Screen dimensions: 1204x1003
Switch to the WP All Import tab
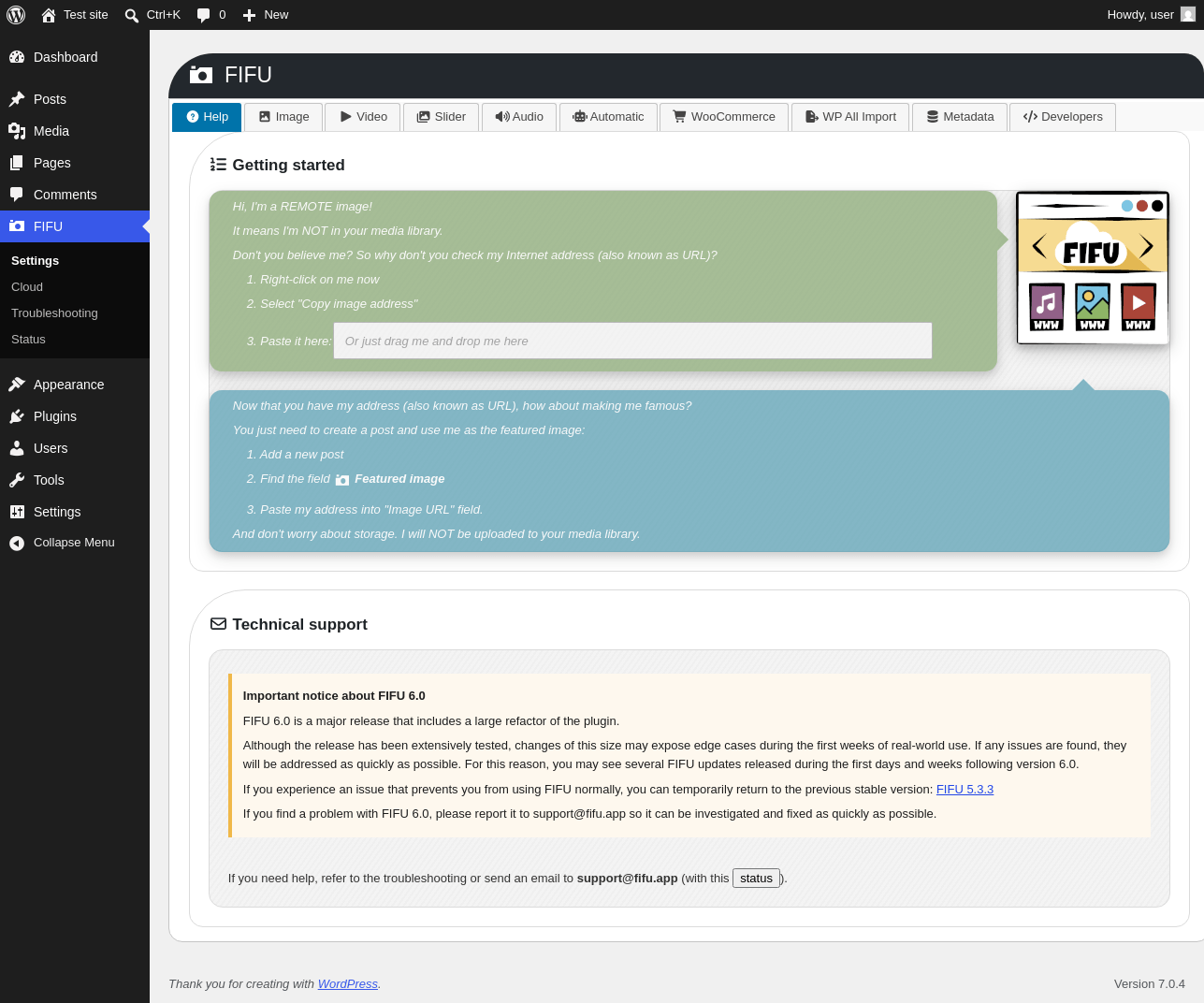850,117
